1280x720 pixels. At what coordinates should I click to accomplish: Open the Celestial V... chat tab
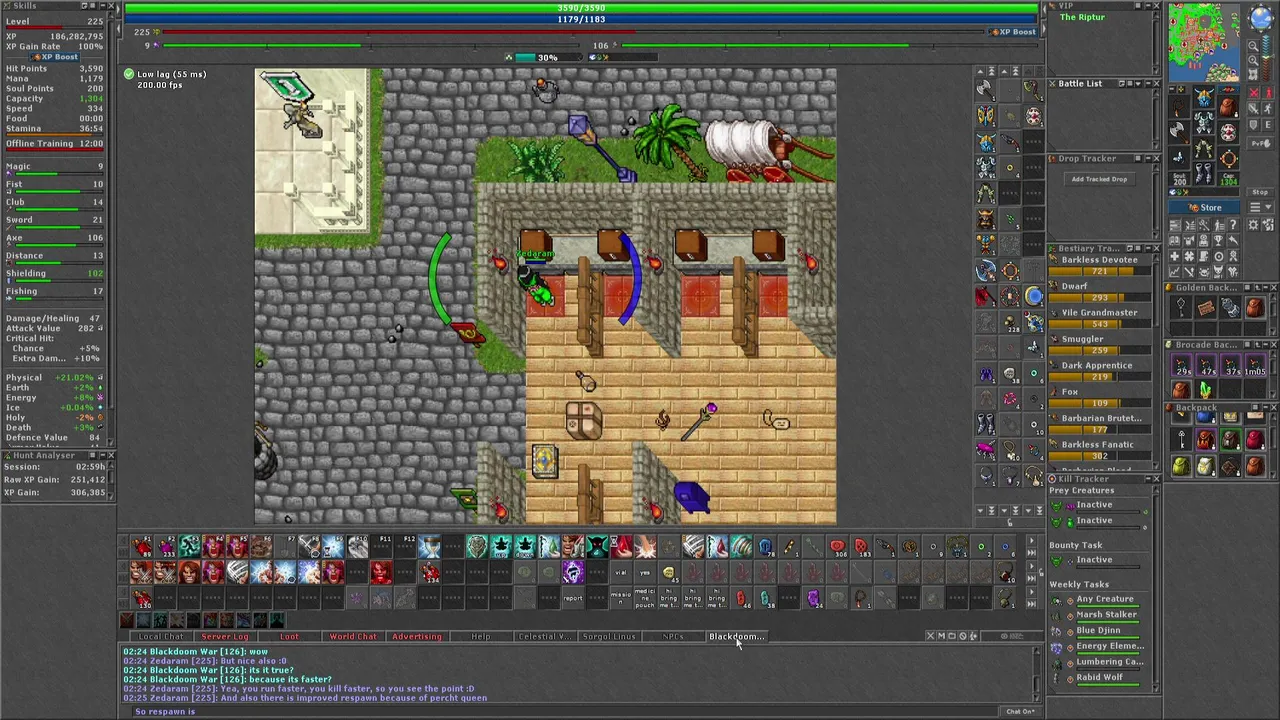545,636
